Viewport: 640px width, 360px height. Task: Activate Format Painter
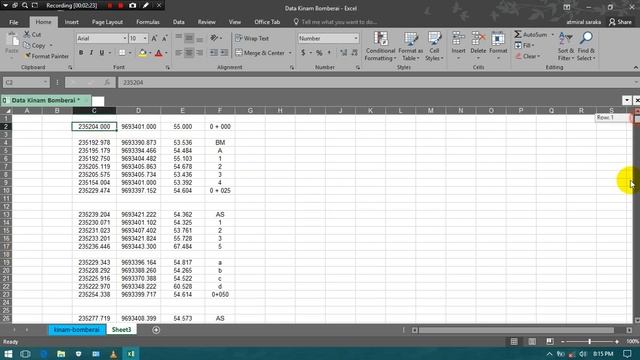coord(46,56)
